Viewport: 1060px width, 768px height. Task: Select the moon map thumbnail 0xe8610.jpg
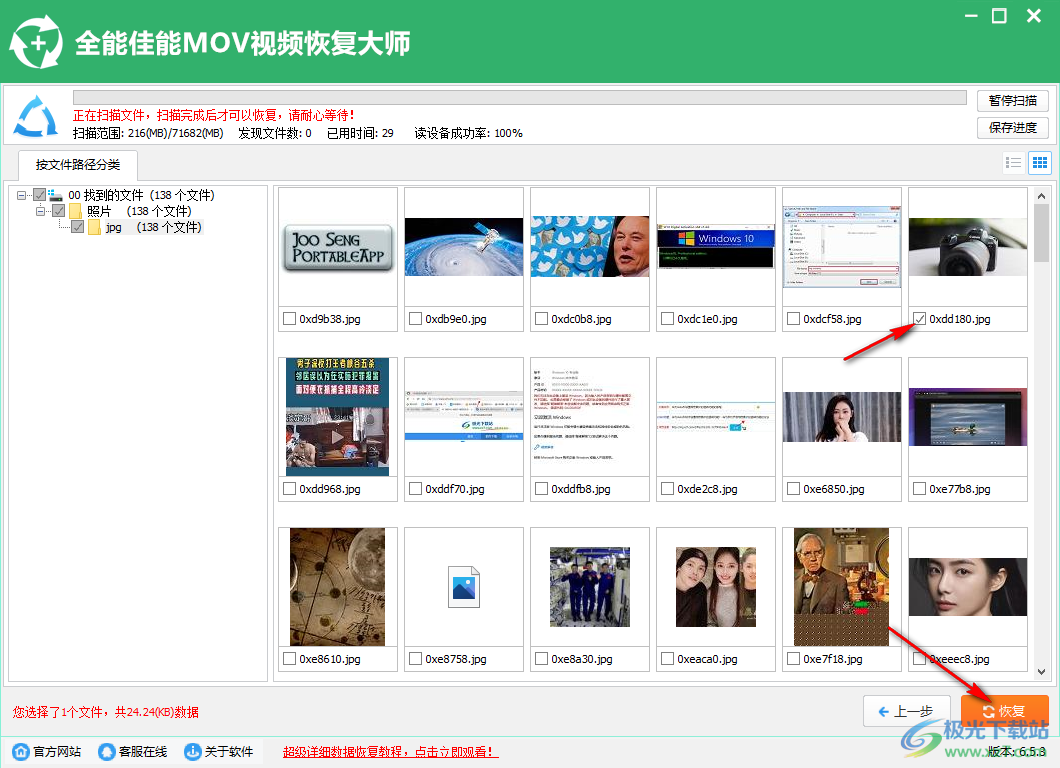pyautogui.click(x=338, y=587)
